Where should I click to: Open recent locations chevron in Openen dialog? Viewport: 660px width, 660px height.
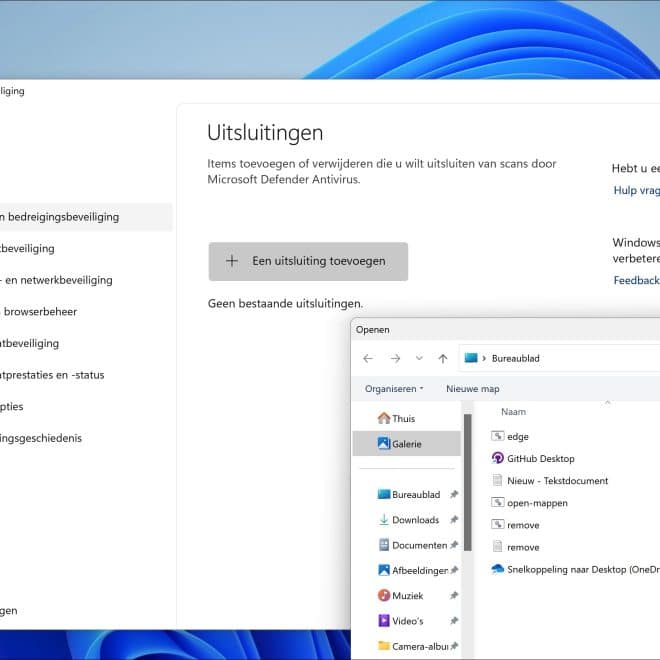(x=419, y=358)
